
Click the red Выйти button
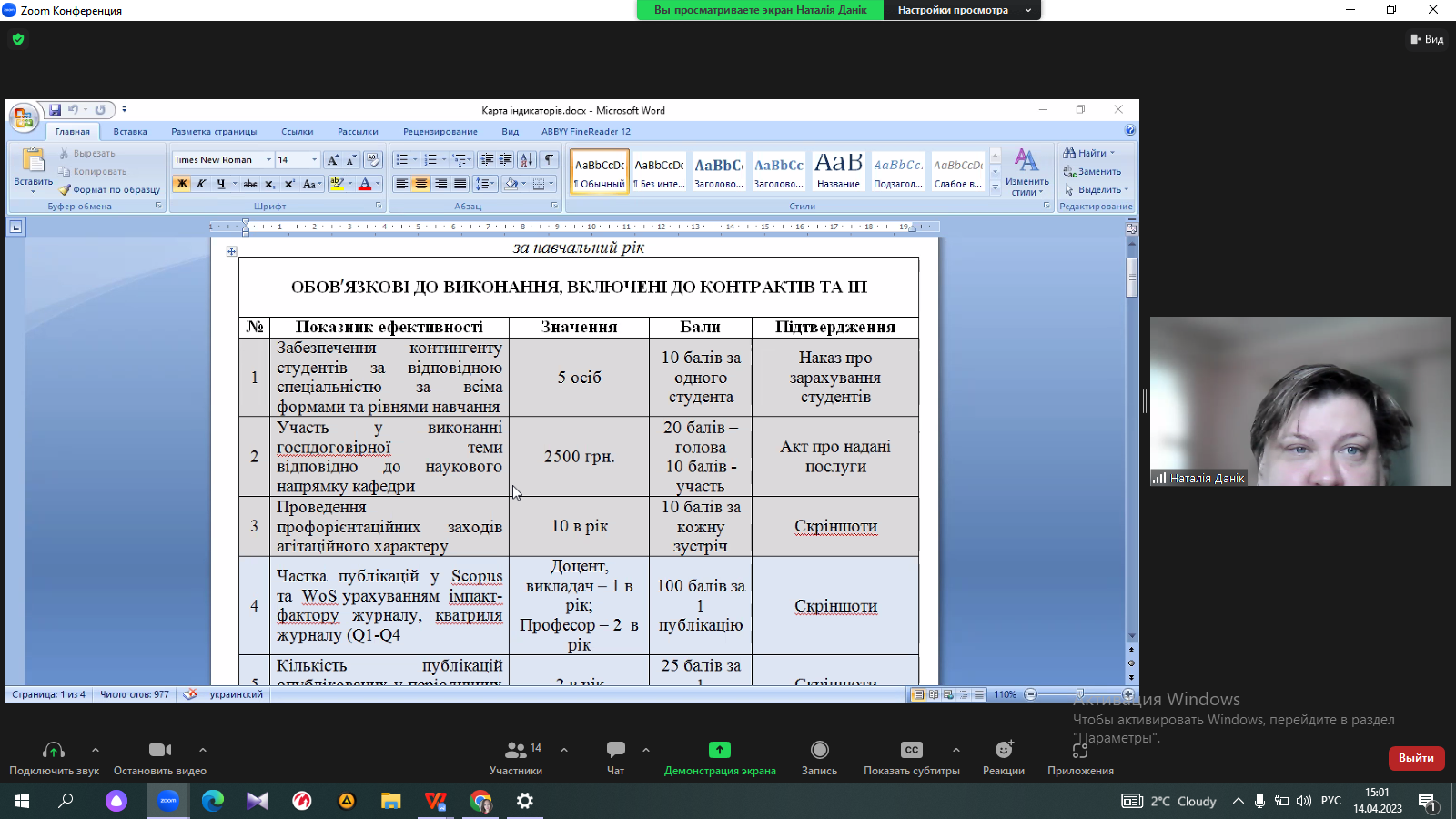(1415, 758)
